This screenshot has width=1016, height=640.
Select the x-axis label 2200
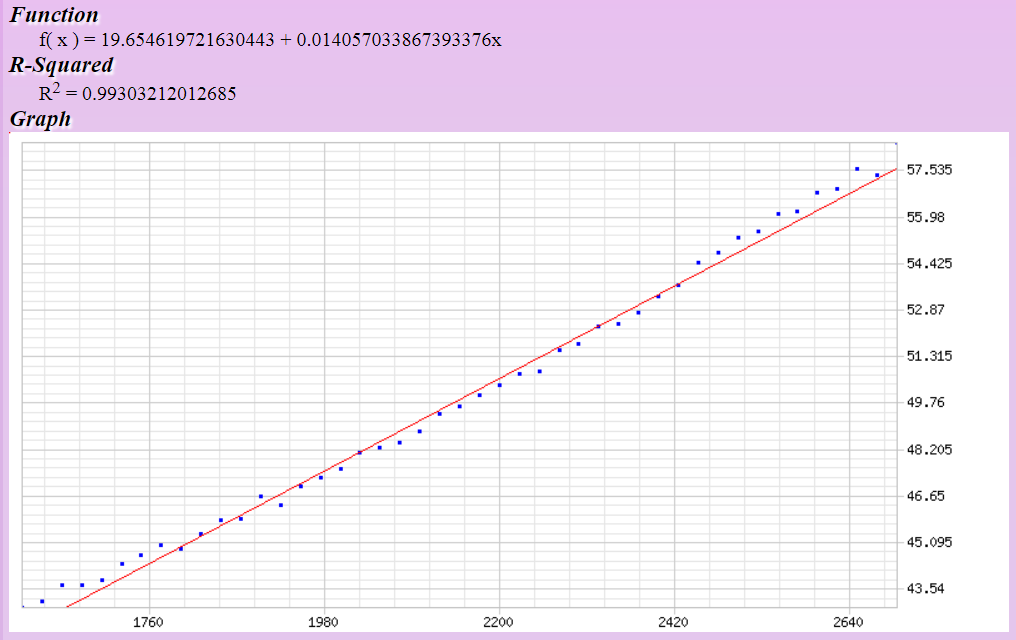pos(498,621)
